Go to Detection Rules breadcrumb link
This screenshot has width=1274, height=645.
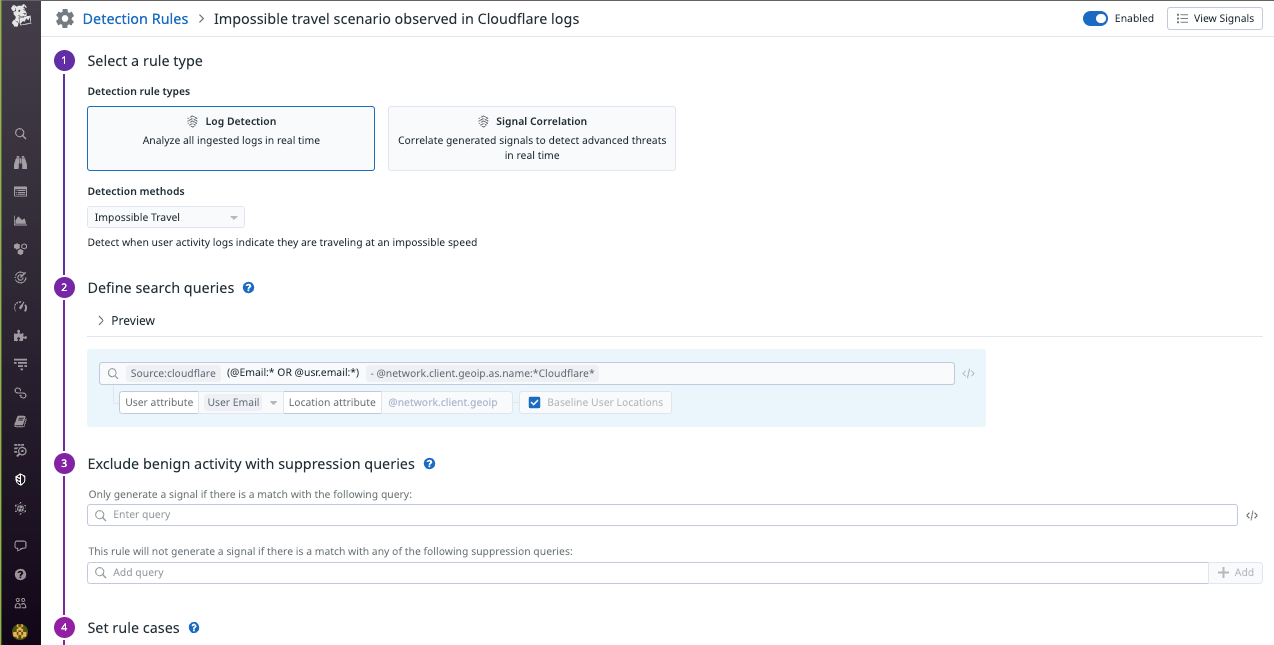coord(134,19)
